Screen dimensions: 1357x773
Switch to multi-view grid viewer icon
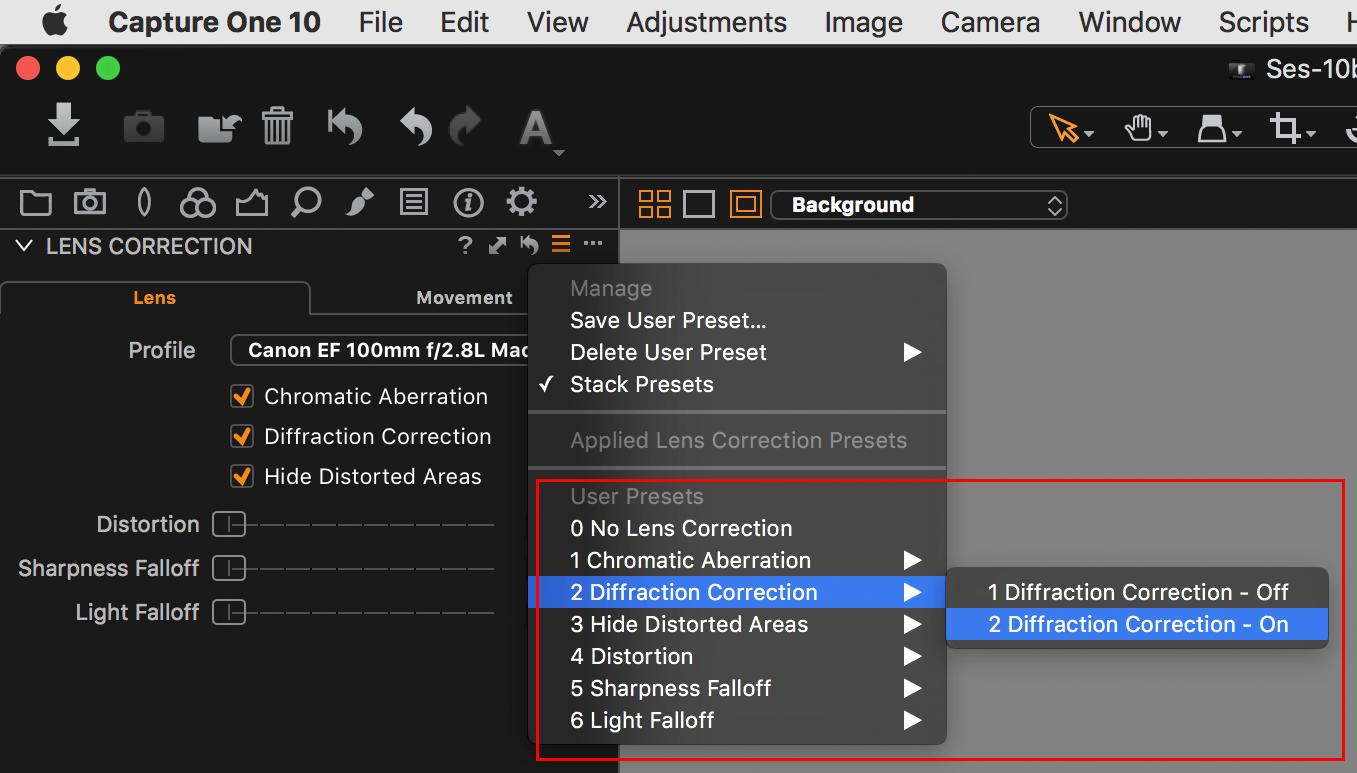654,204
